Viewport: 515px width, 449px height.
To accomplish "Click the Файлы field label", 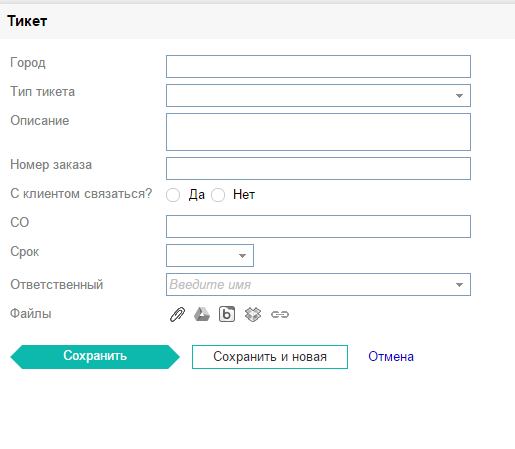I will pos(31,314).
